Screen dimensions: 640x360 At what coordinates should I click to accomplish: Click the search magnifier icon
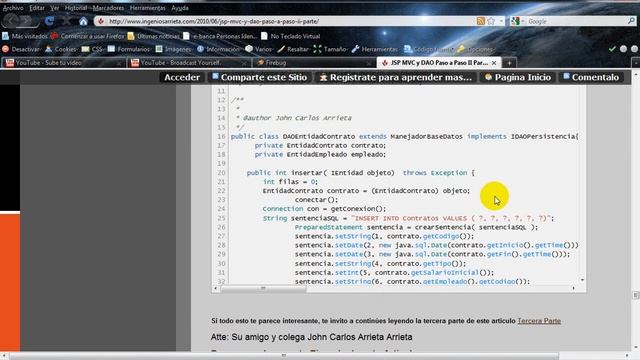pyautogui.click(x=631, y=21)
